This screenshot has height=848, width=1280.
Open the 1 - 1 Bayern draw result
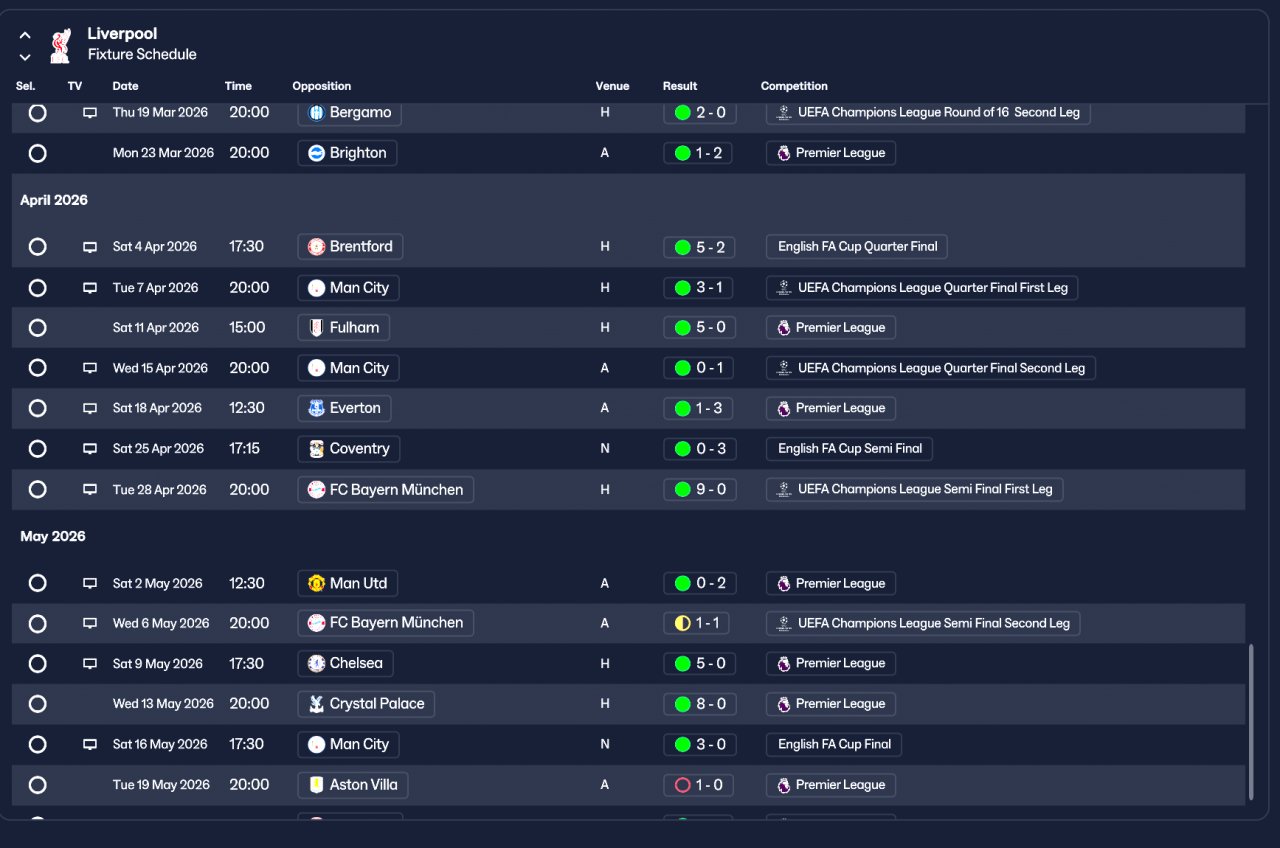click(x=696, y=623)
